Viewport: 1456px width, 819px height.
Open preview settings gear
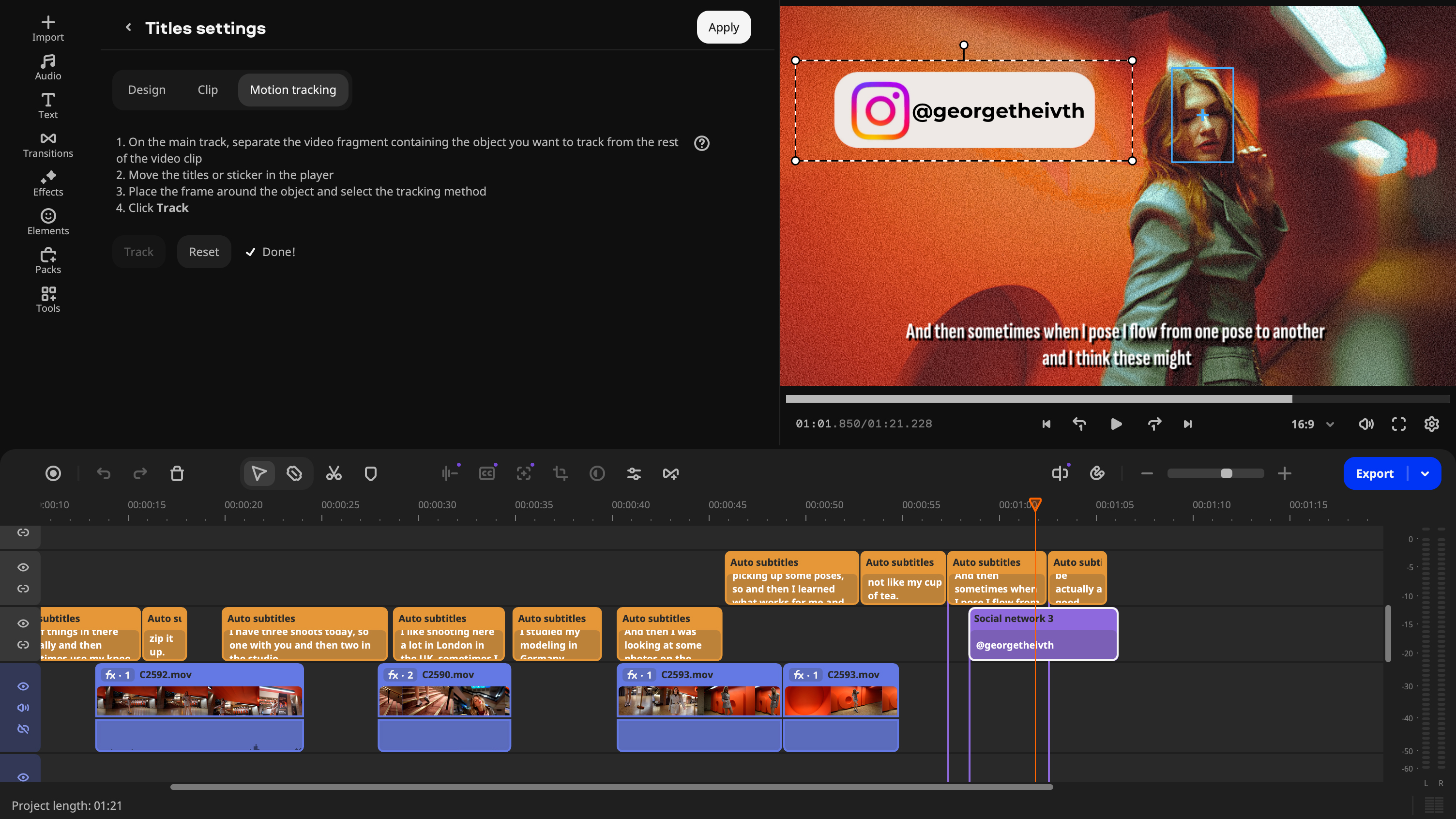click(1432, 424)
